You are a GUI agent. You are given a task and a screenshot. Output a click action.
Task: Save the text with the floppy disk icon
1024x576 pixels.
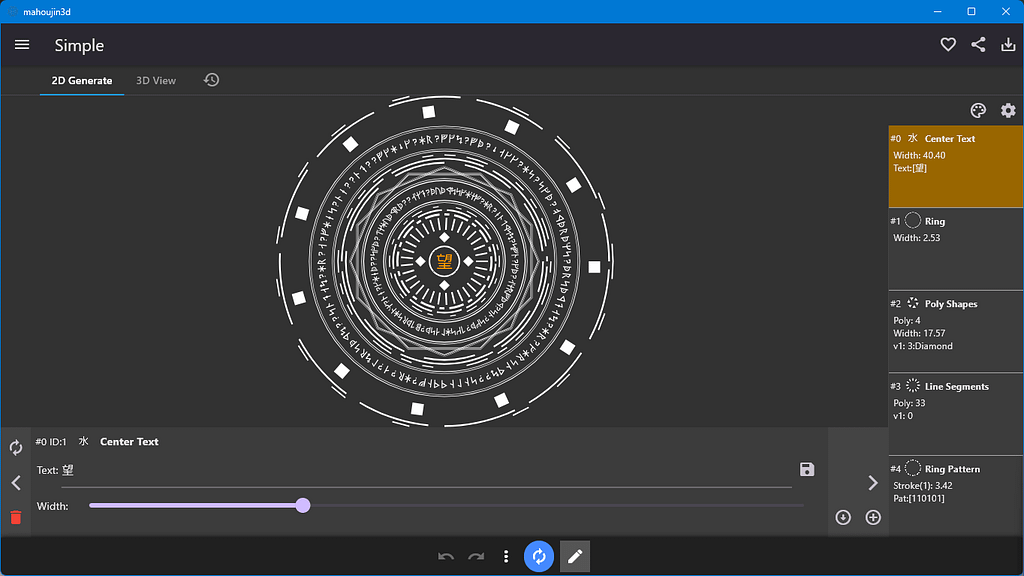(x=806, y=469)
